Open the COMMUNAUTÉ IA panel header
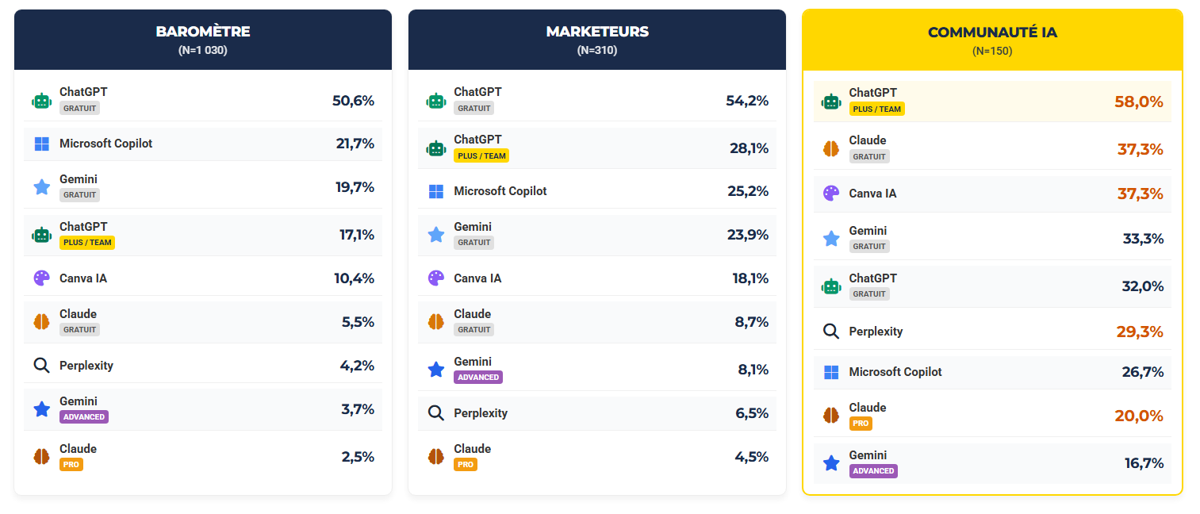 point(992,39)
